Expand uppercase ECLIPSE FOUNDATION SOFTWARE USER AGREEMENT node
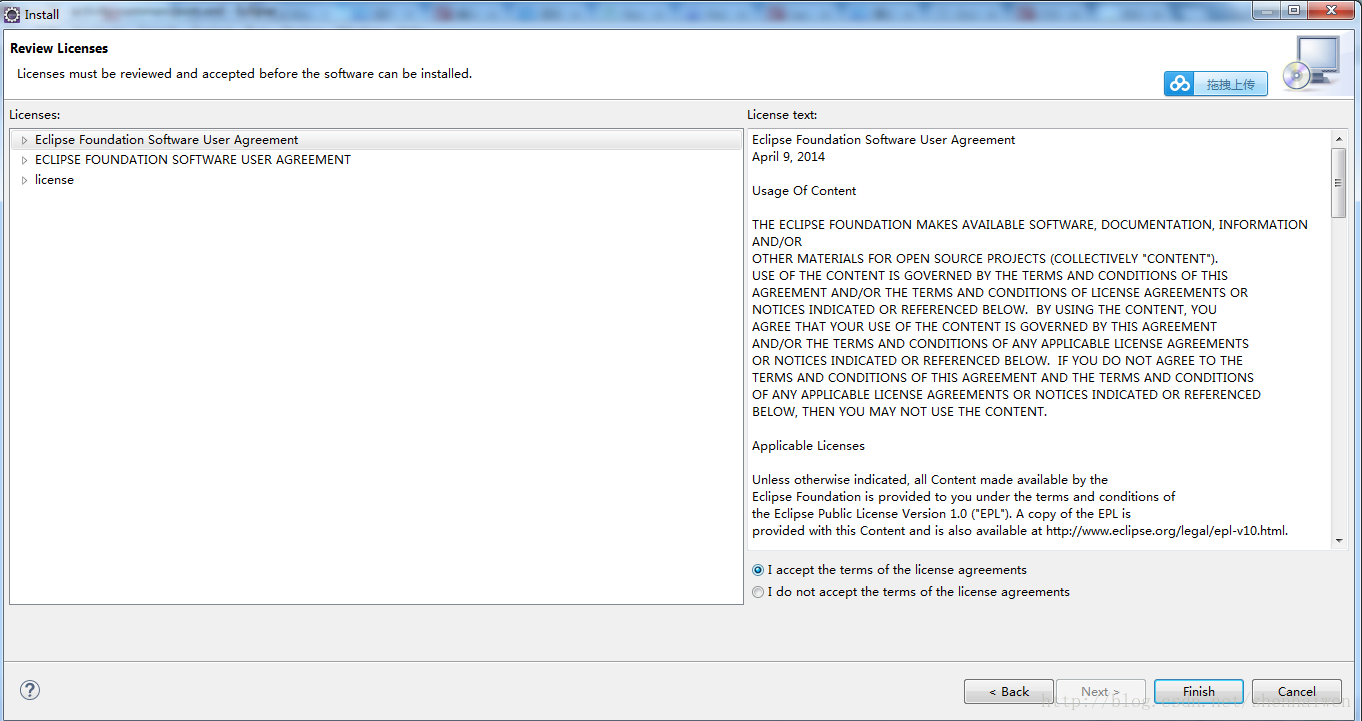 point(24,160)
